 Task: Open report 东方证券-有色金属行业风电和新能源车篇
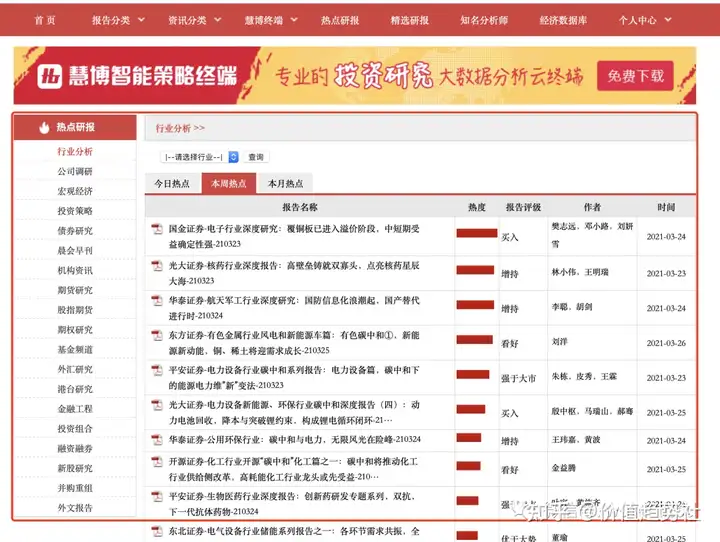coord(294,343)
